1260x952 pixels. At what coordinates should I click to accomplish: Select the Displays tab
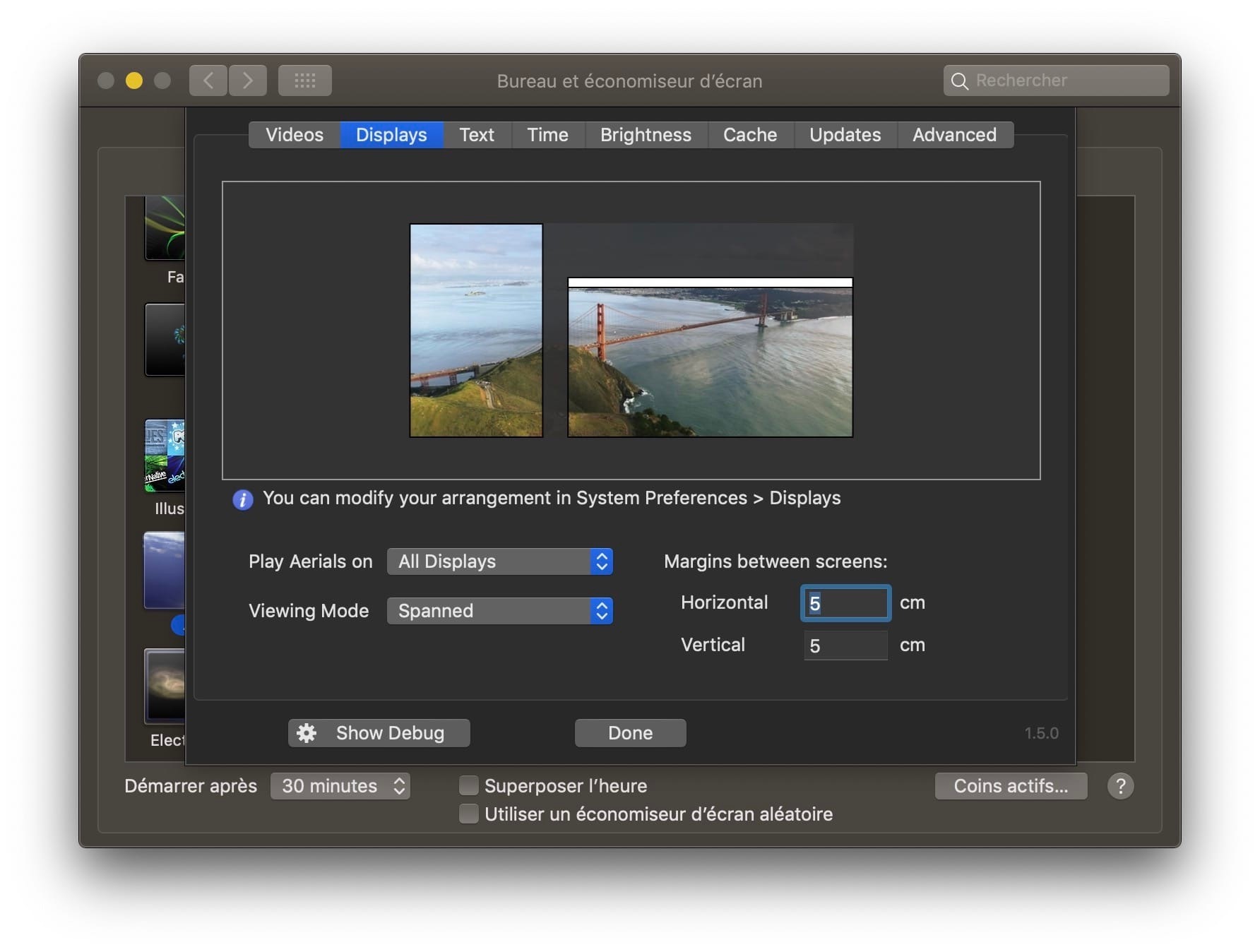pos(391,135)
